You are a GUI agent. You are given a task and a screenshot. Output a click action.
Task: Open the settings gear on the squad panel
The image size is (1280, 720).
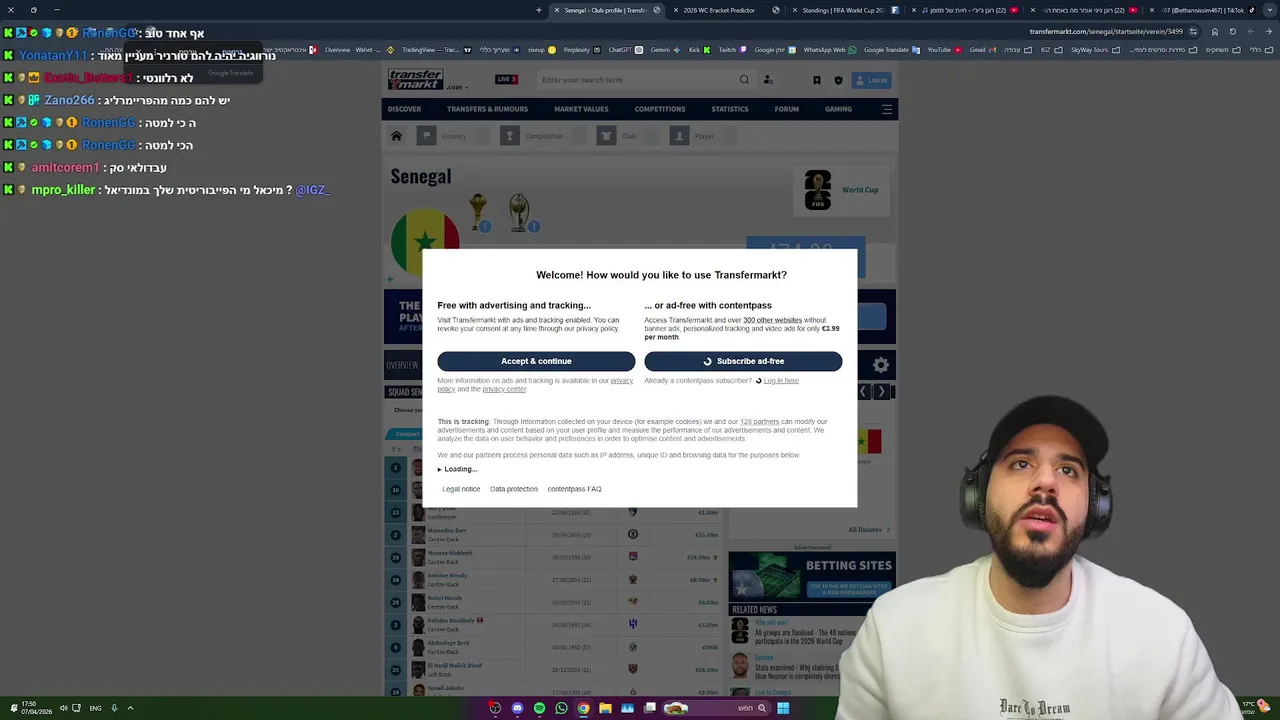click(x=881, y=365)
